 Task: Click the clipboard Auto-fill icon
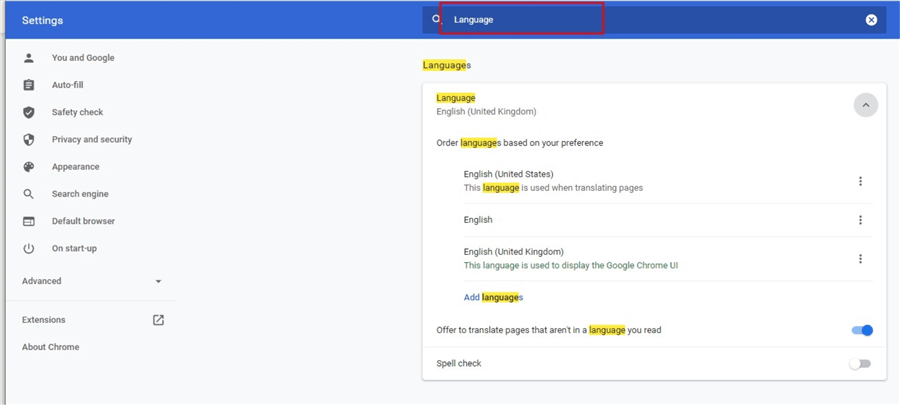[x=29, y=85]
